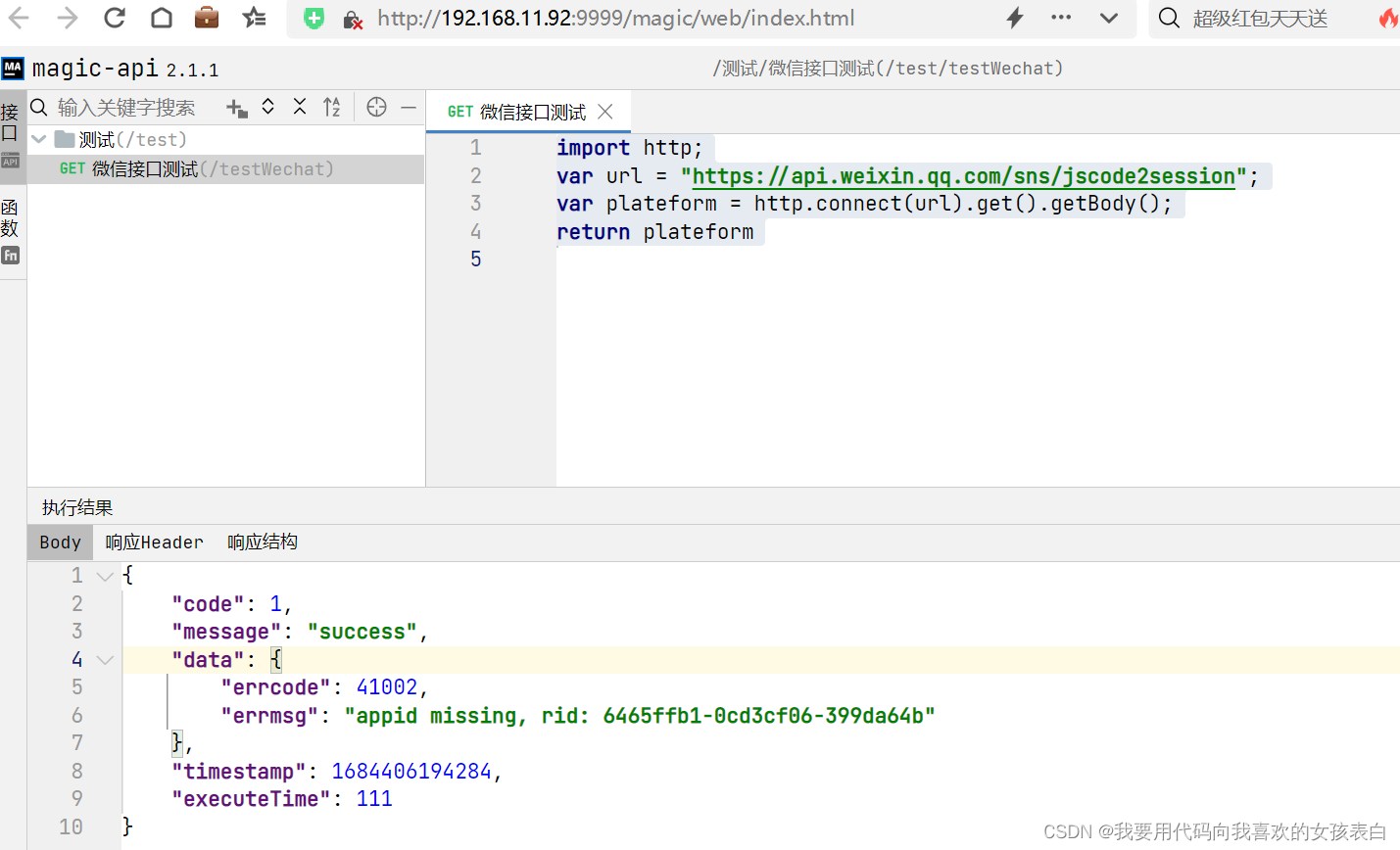Close the 微信接口测试 editor tab
Viewport: 1400px width, 850px height.
(605, 112)
